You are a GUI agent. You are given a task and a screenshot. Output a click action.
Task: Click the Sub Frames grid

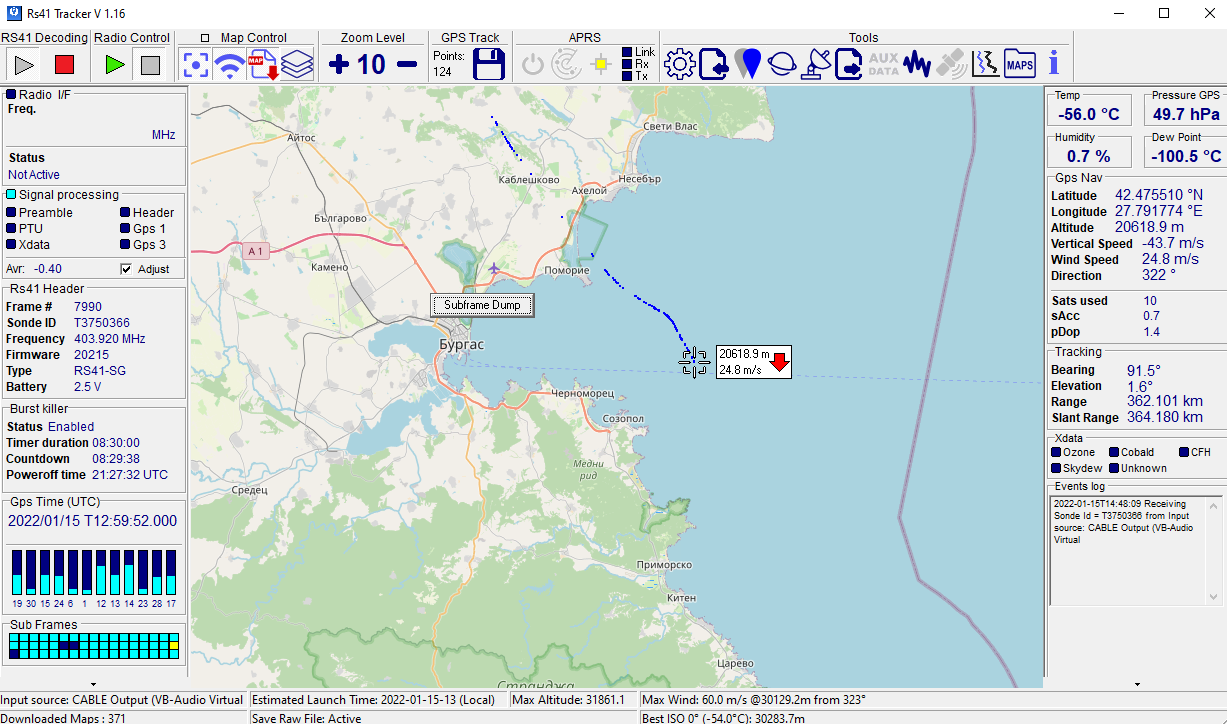(94, 646)
